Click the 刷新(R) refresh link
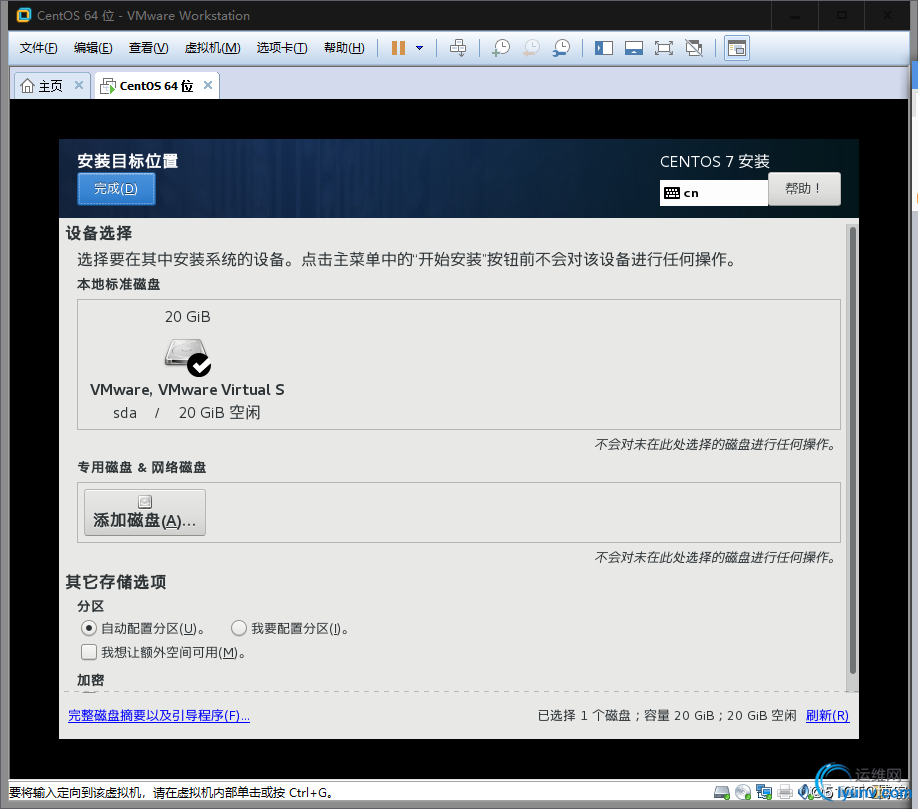 (x=827, y=715)
